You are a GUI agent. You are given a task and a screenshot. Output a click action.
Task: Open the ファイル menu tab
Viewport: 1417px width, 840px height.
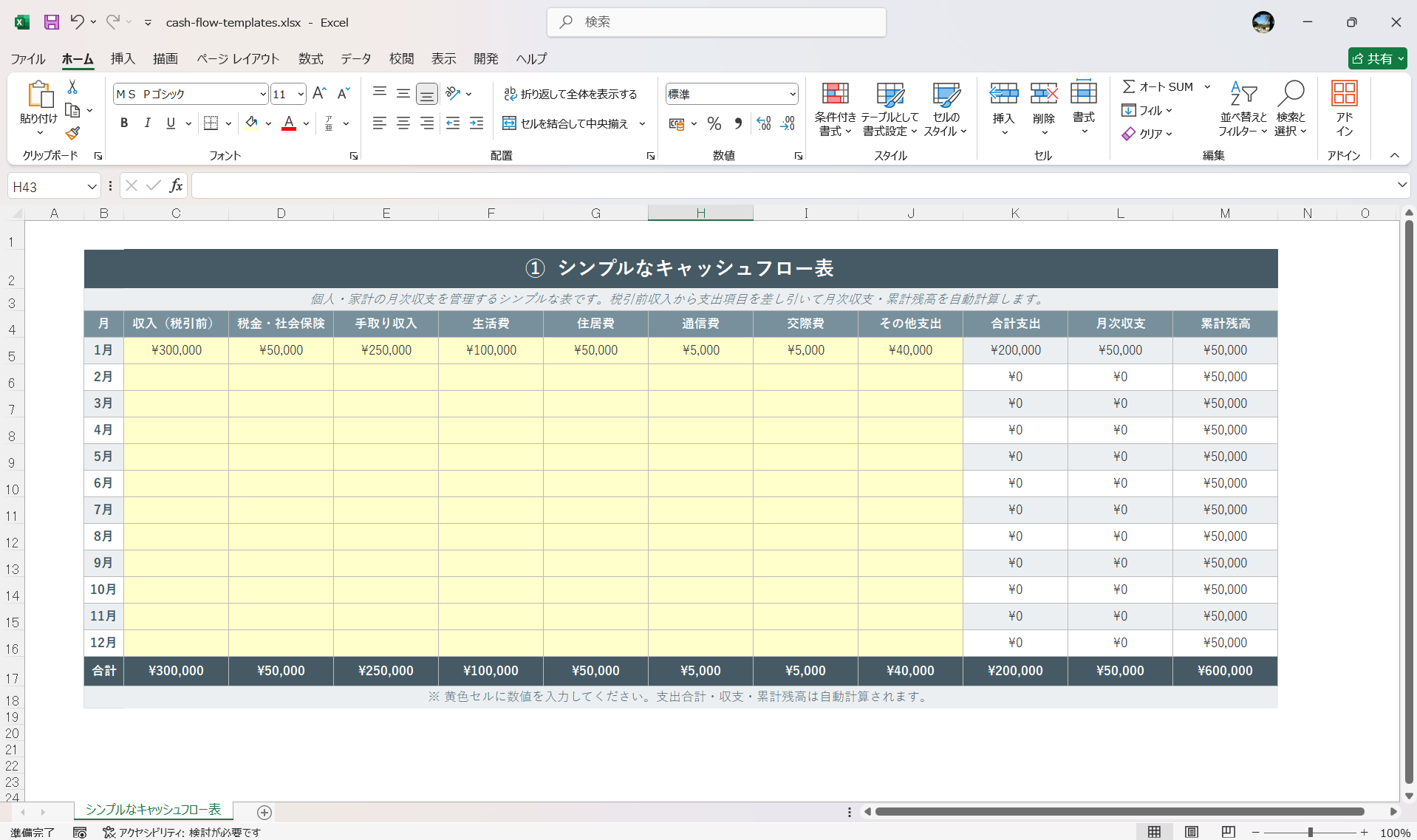[x=28, y=58]
